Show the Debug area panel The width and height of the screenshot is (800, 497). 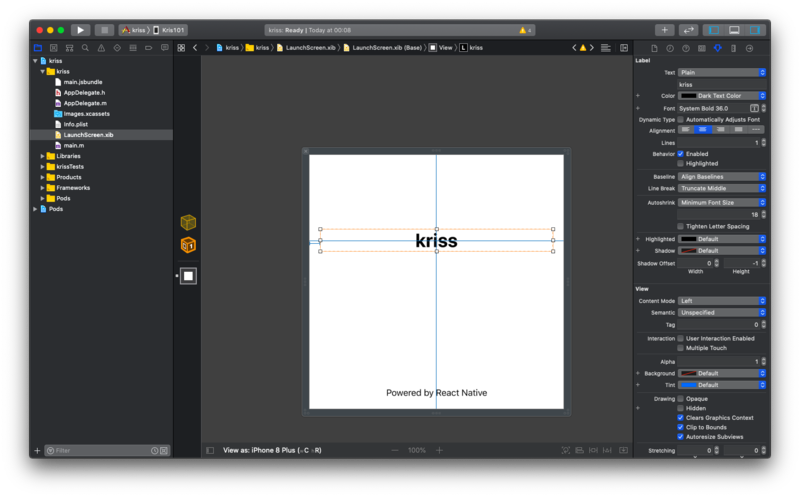click(734, 30)
